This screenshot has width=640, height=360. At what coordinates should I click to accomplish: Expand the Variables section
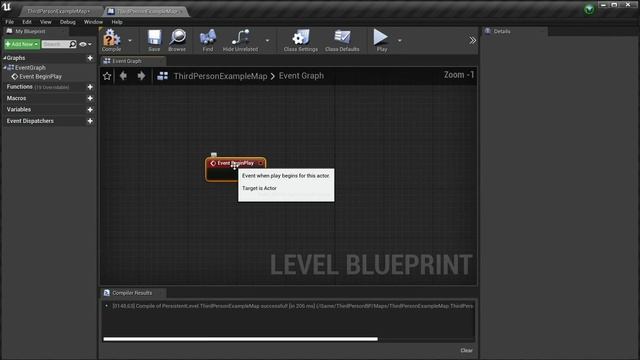pos(19,110)
